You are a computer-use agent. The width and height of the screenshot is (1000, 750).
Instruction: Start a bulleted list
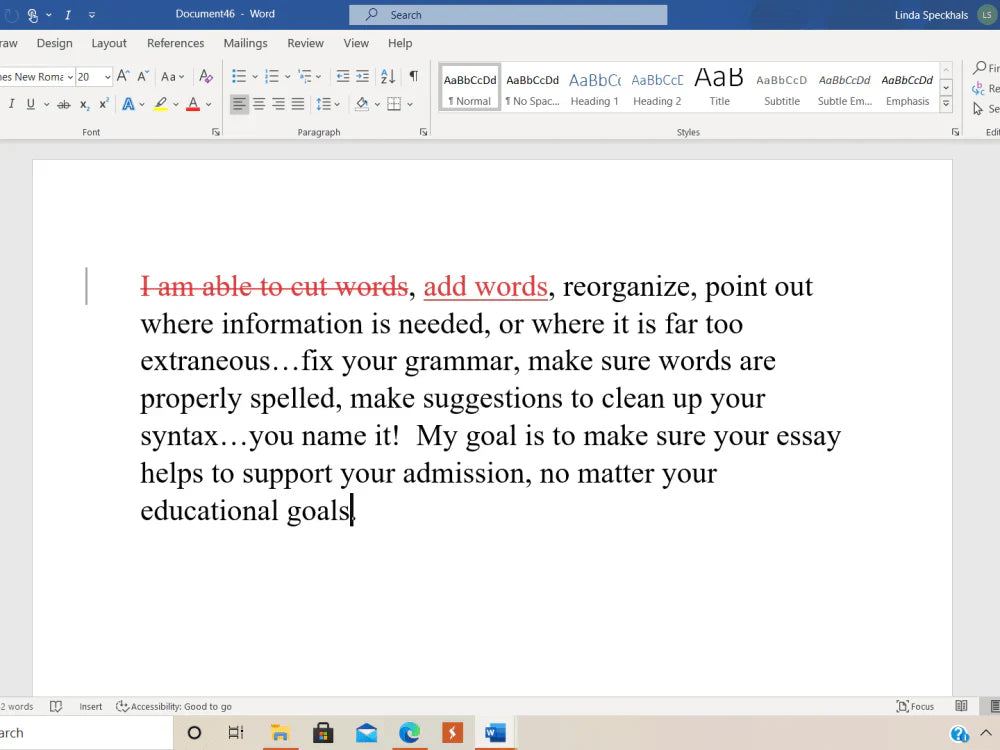click(x=239, y=77)
